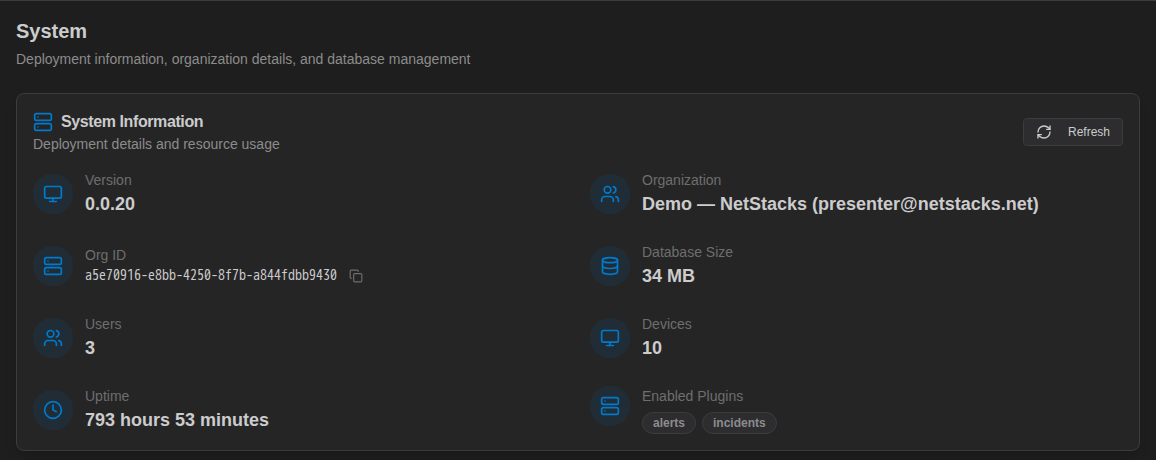Click the Org ID label
Screen dimensions: 1156x460
click(105, 255)
